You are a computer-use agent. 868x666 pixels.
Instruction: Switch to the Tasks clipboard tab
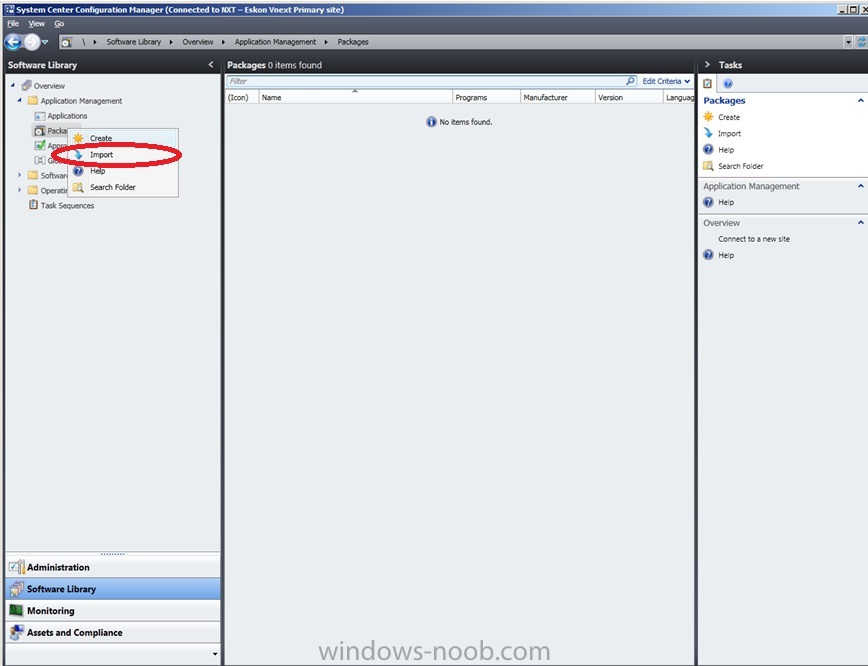(x=707, y=84)
